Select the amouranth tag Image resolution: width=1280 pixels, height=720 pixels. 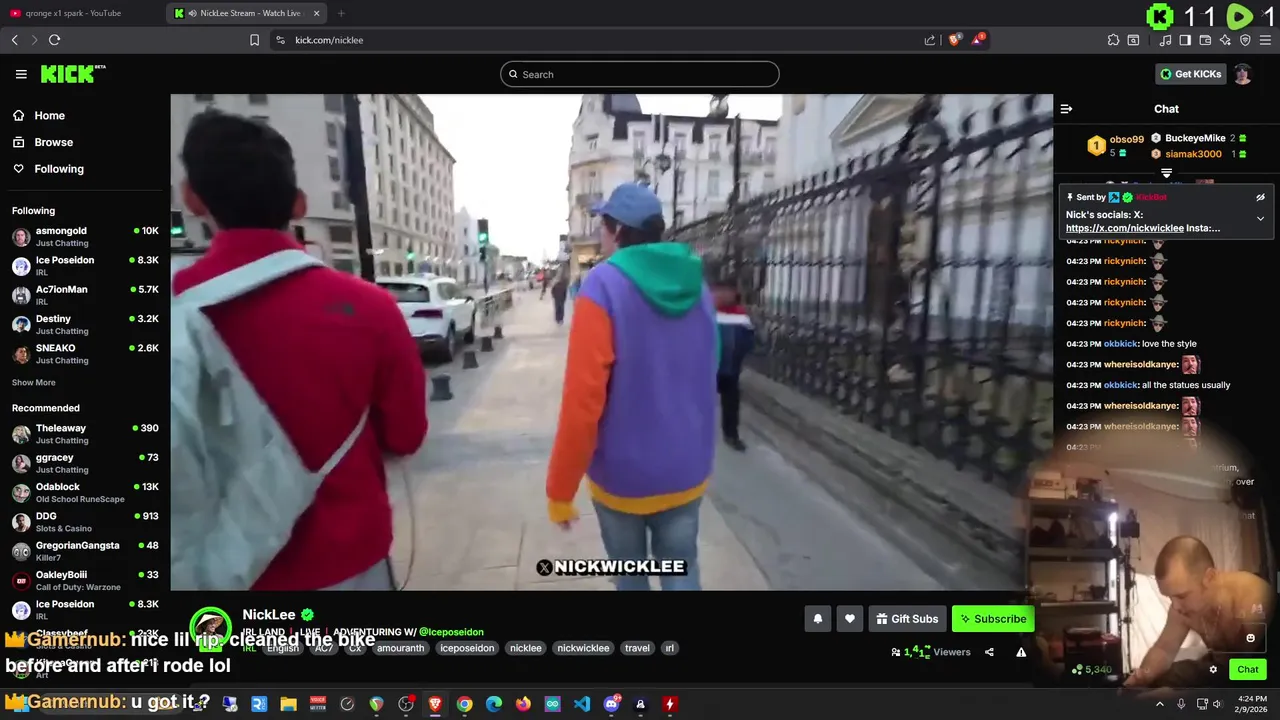click(x=401, y=648)
